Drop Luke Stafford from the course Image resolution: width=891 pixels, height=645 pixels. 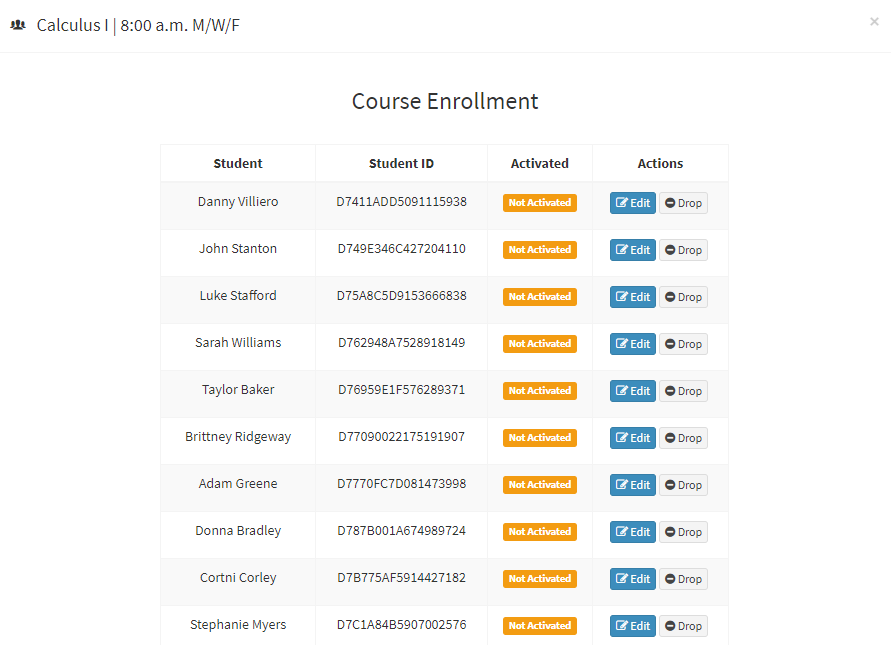click(x=684, y=297)
